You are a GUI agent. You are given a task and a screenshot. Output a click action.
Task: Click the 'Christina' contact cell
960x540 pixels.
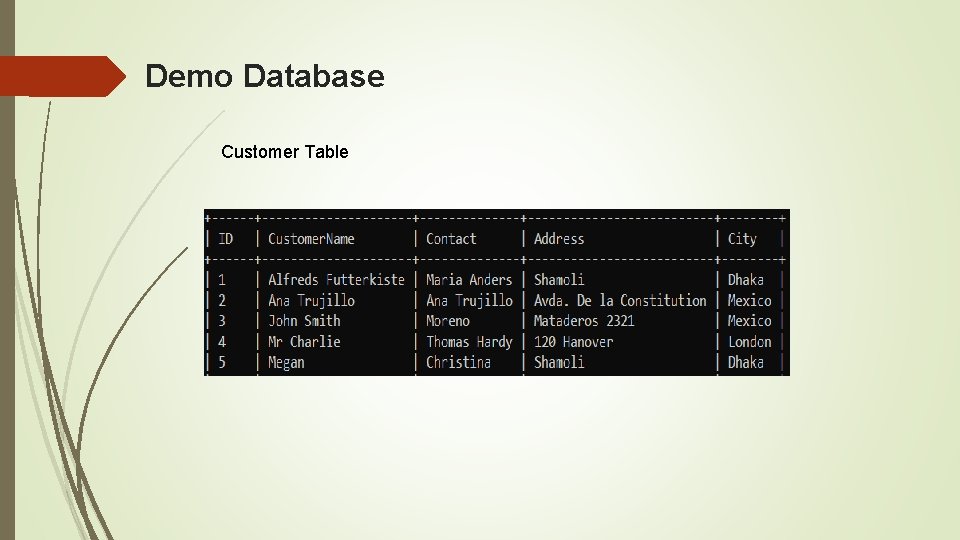[x=459, y=362]
